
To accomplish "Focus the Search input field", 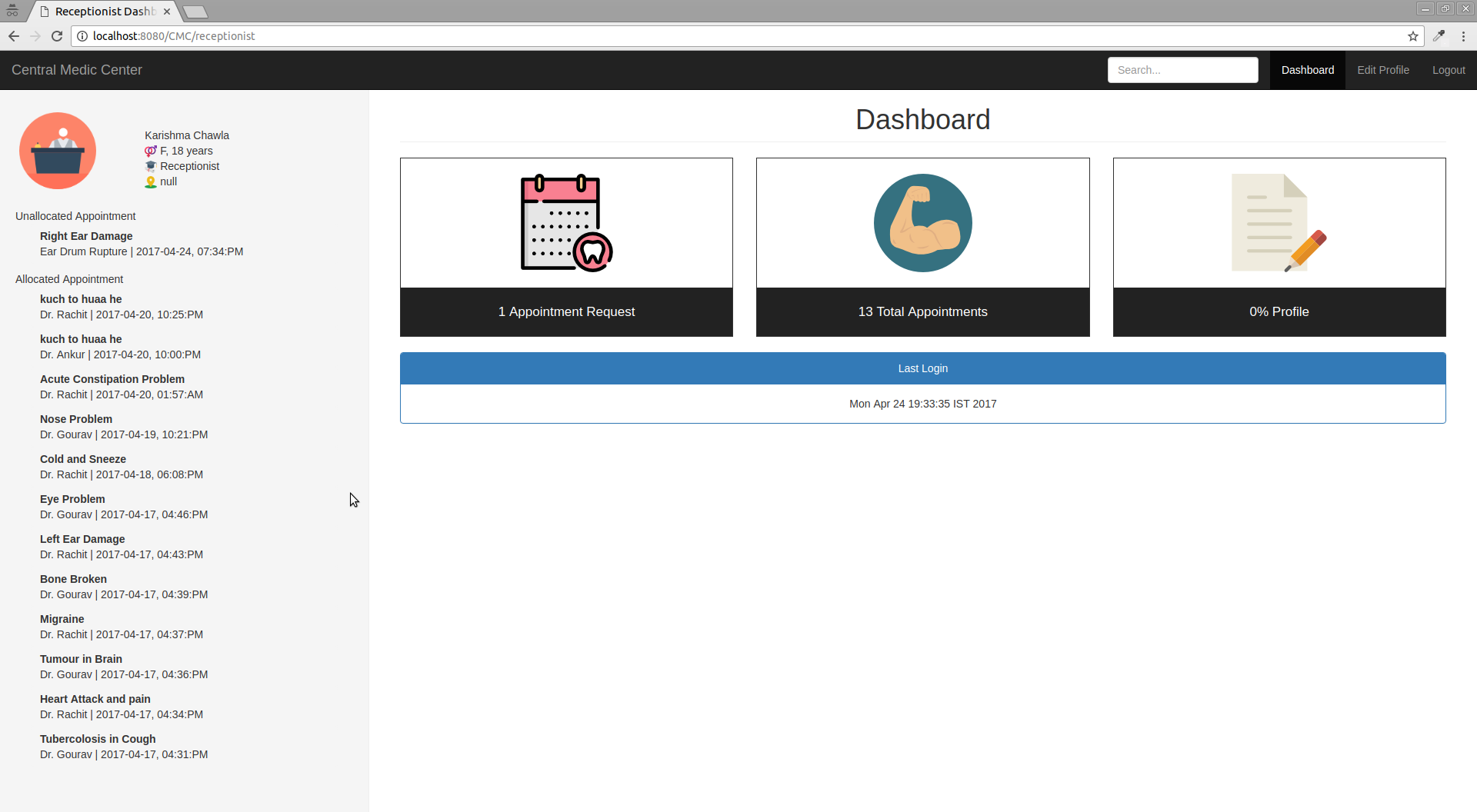I will point(1182,70).
